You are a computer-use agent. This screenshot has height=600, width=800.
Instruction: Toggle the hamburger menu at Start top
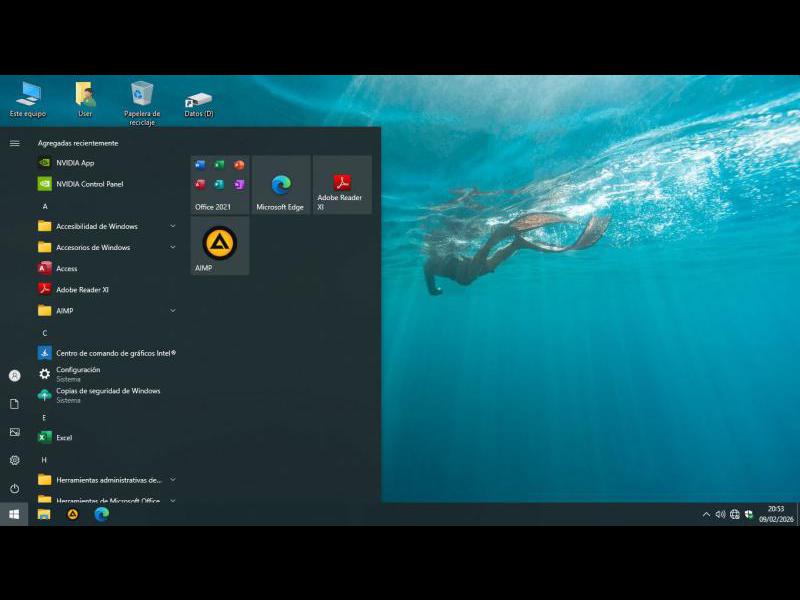pos(14,143)
